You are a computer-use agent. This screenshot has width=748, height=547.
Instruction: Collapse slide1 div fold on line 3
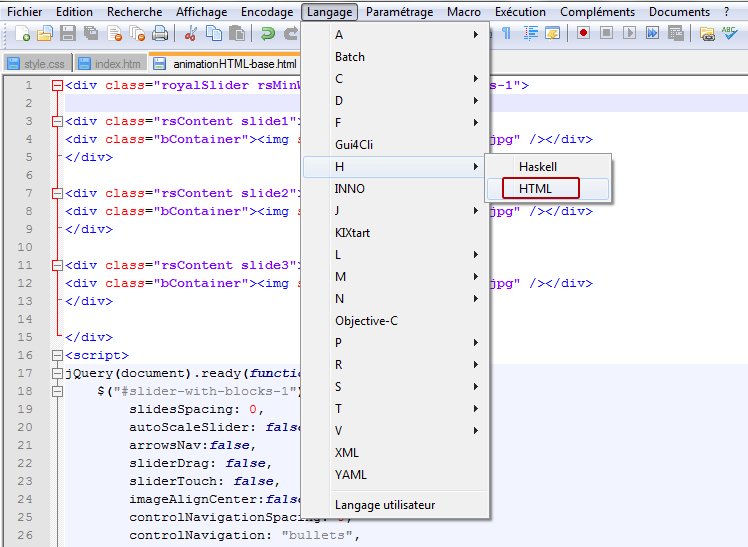tap(57, 121)
